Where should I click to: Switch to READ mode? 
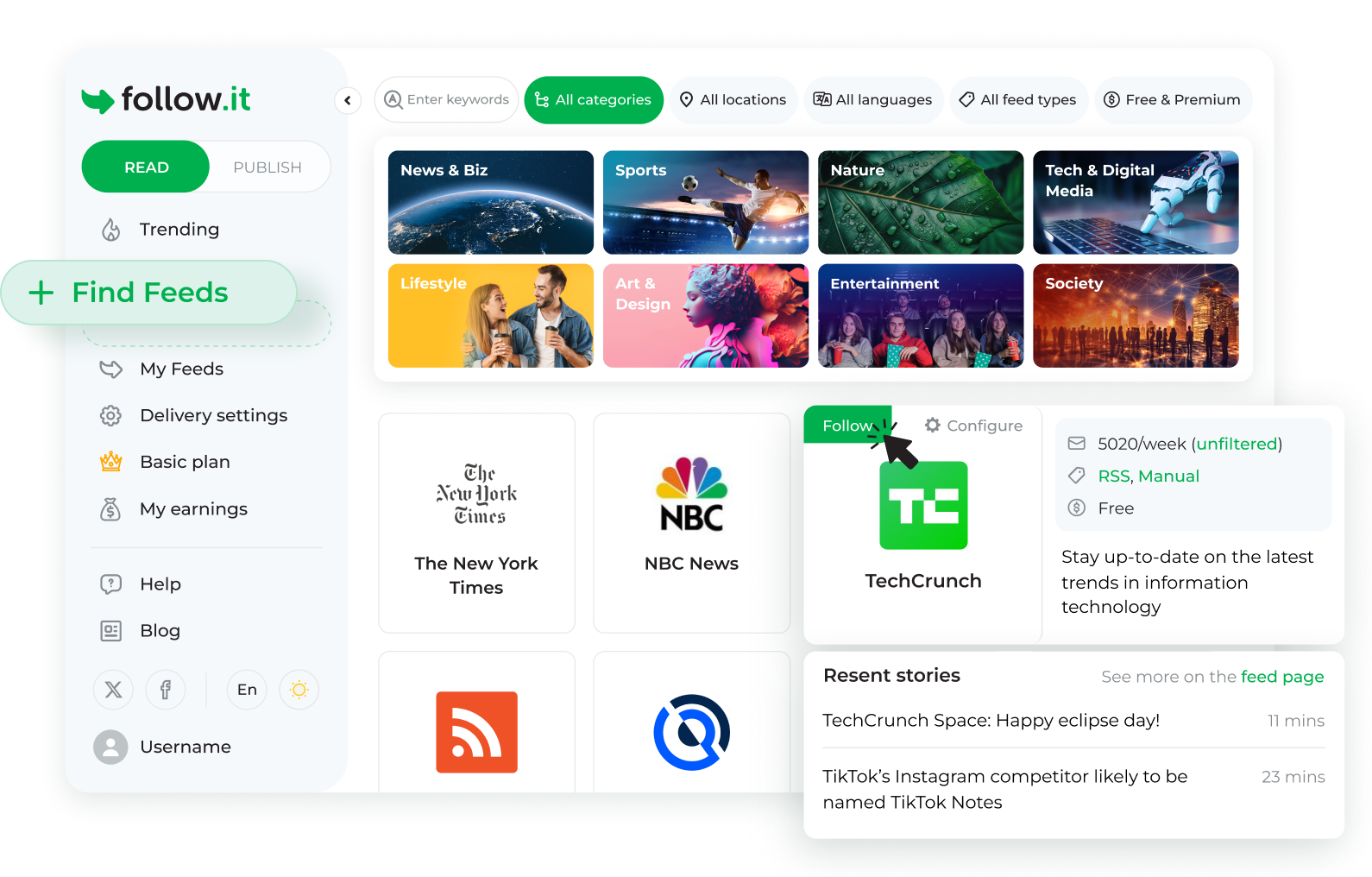tap(146, 167)
